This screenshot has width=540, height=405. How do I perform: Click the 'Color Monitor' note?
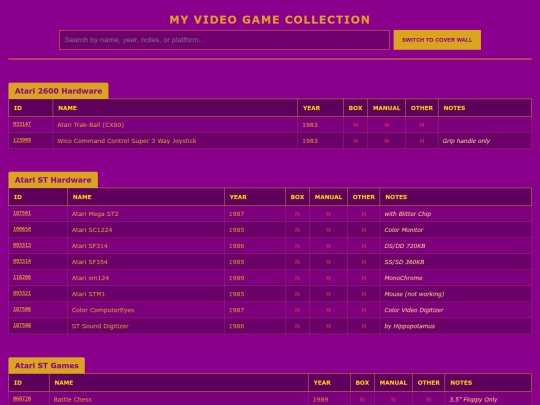click(x=404, y=230)
